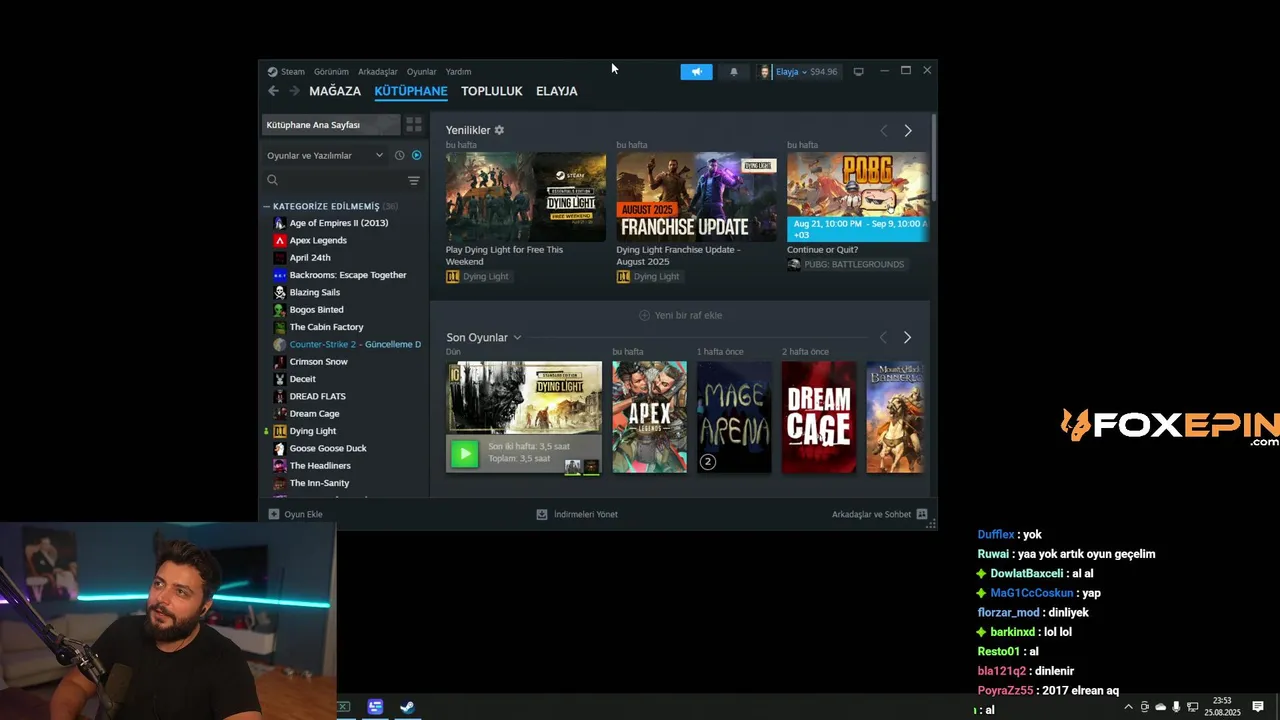Click the plus icon of Yeni bir raf ekle

coord(644,315)
